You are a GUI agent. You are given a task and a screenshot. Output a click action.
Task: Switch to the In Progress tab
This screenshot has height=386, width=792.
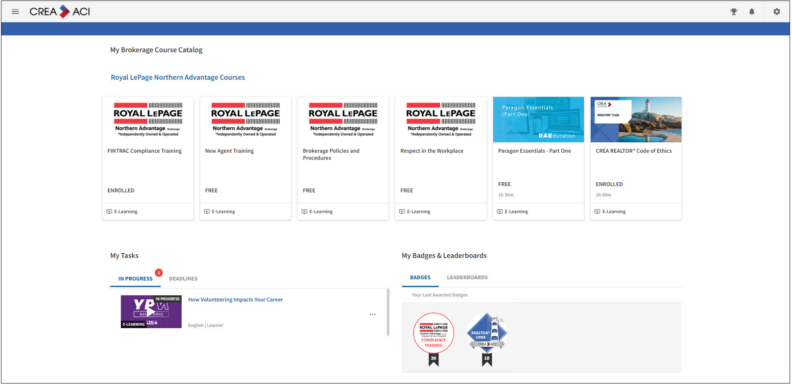(135, 279)
